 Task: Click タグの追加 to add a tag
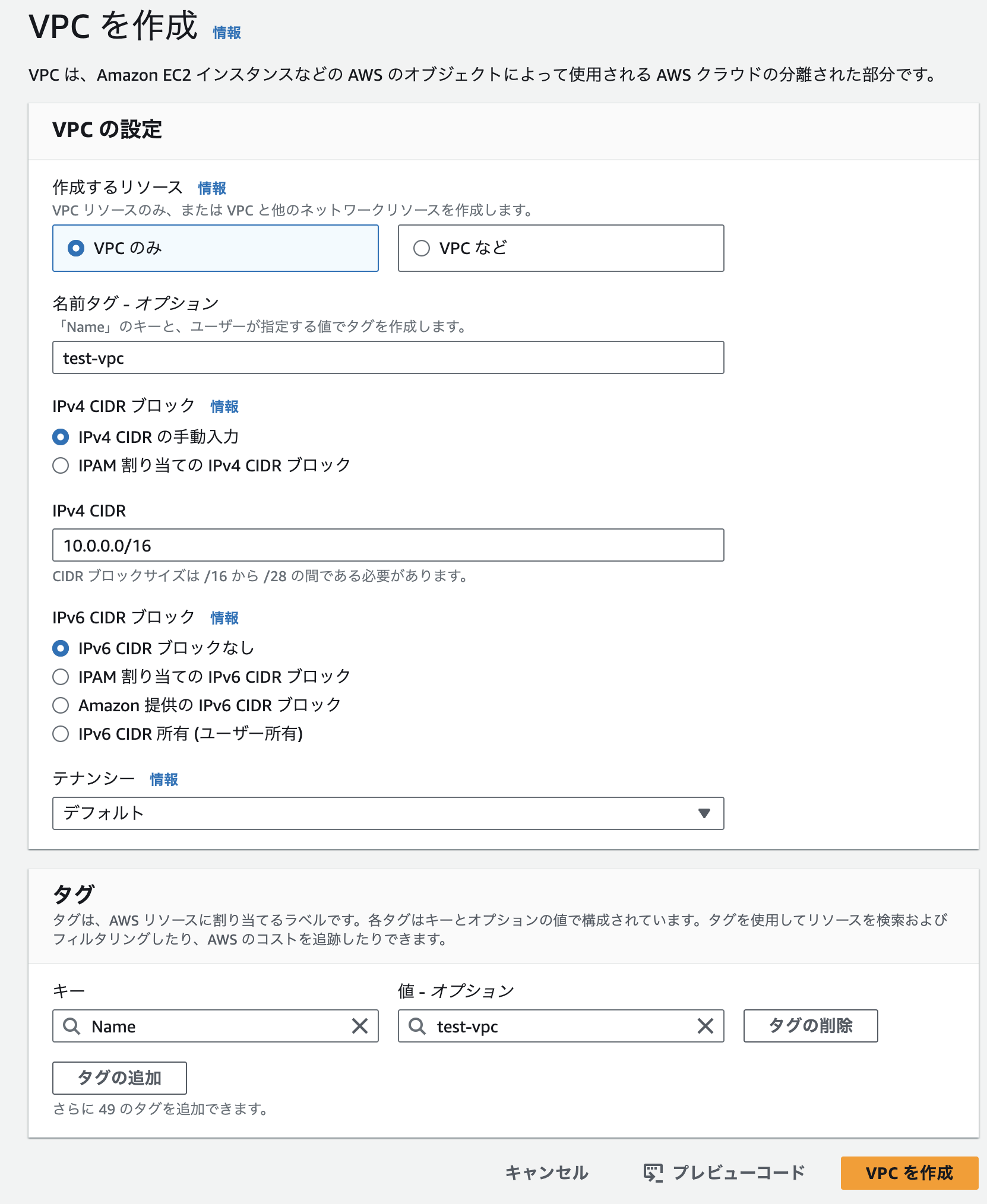tap(119, 1078)
